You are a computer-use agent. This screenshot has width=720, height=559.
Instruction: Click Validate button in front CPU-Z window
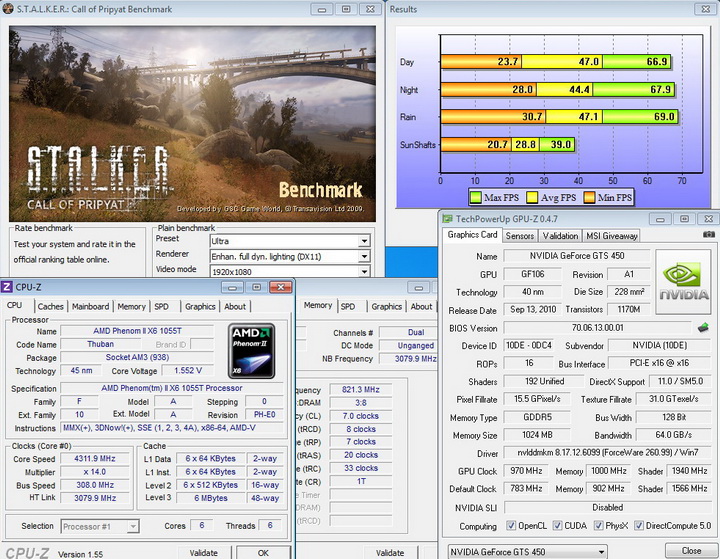pos(203,553)
